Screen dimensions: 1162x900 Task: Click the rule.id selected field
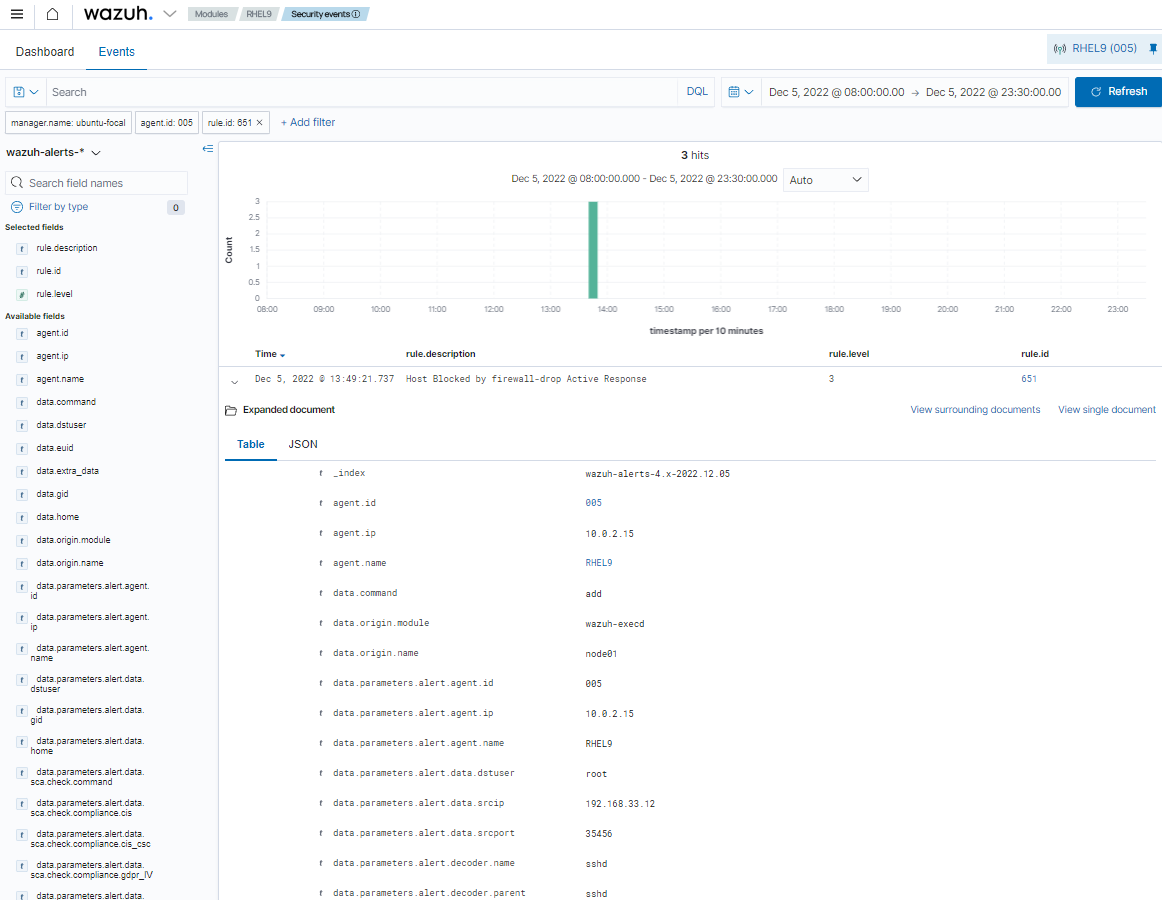coord(49,271)
